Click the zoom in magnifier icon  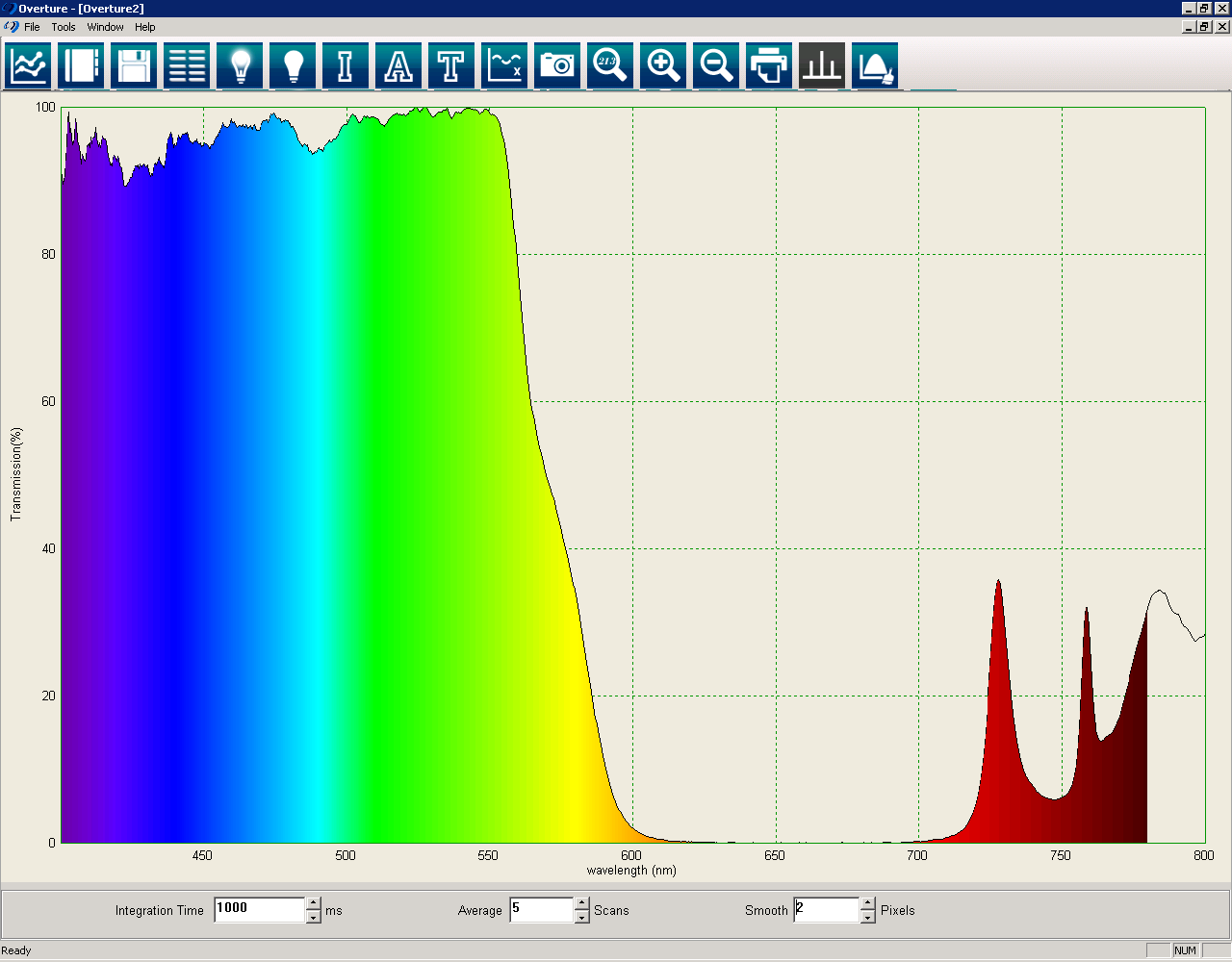pos(663,65)
